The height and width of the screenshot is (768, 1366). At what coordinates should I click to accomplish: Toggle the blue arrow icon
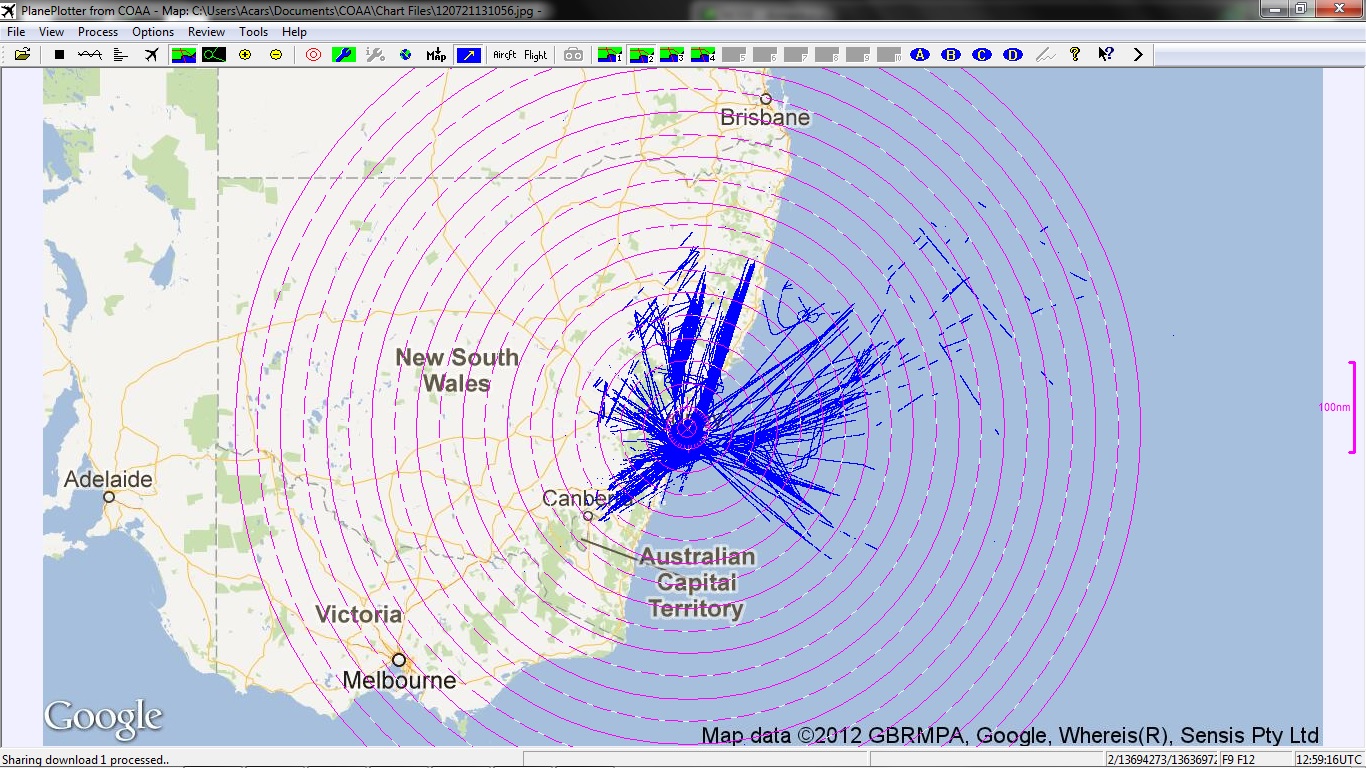click(x=468, y=55)
